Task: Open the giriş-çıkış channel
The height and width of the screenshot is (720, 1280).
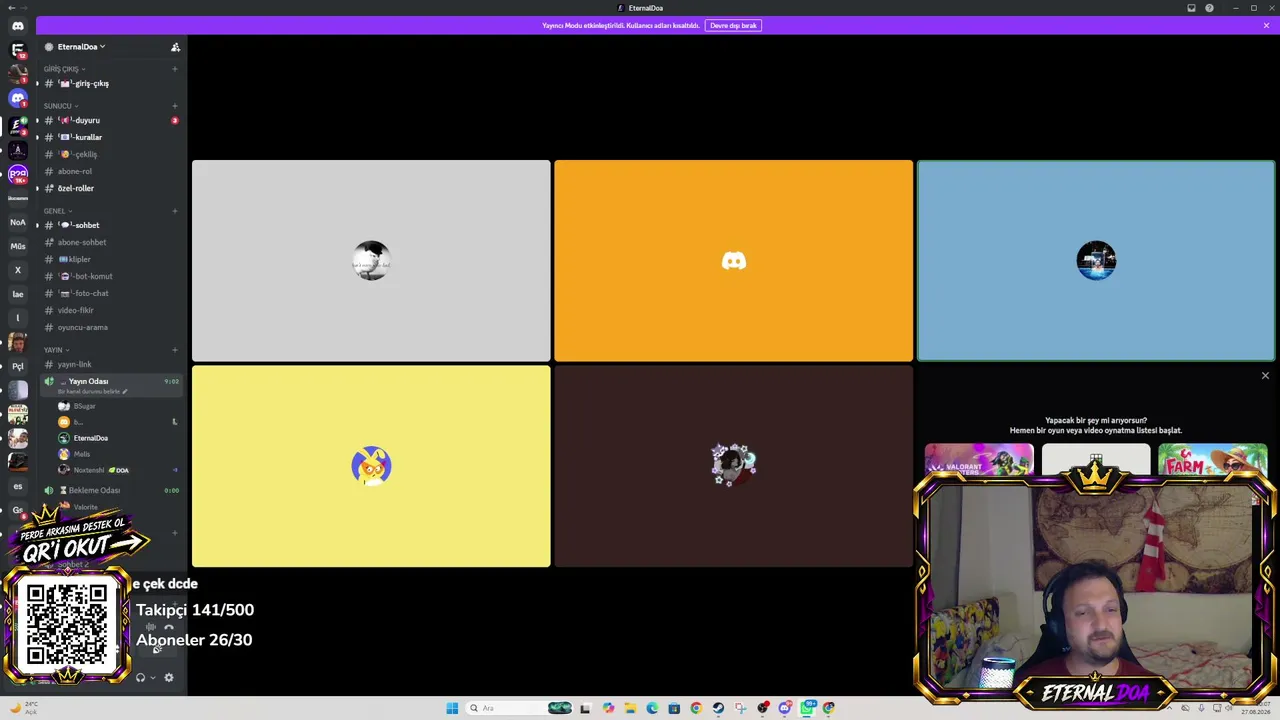Action: point(111,83)
